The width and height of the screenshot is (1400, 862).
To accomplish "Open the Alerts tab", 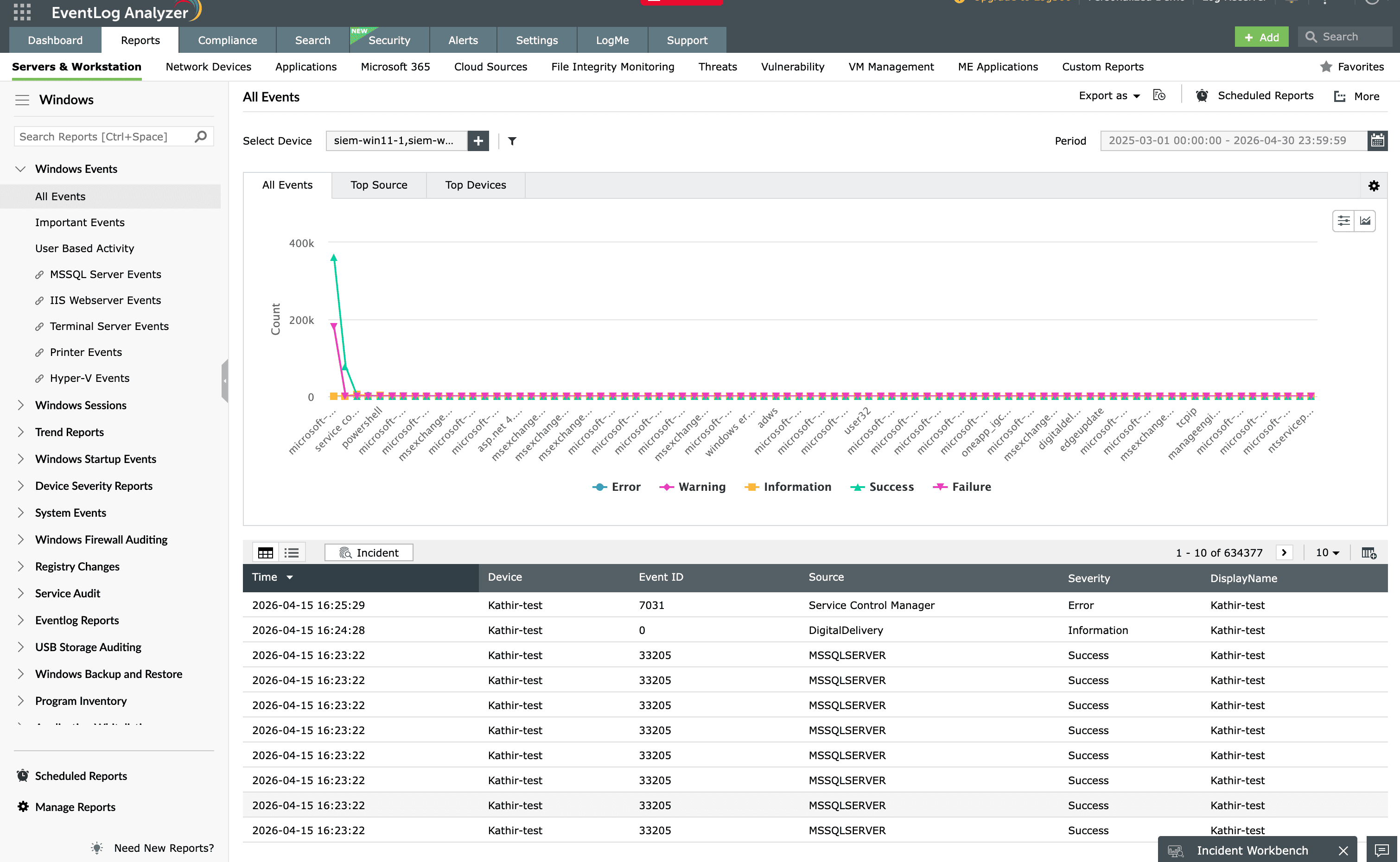I will (463, 40).
